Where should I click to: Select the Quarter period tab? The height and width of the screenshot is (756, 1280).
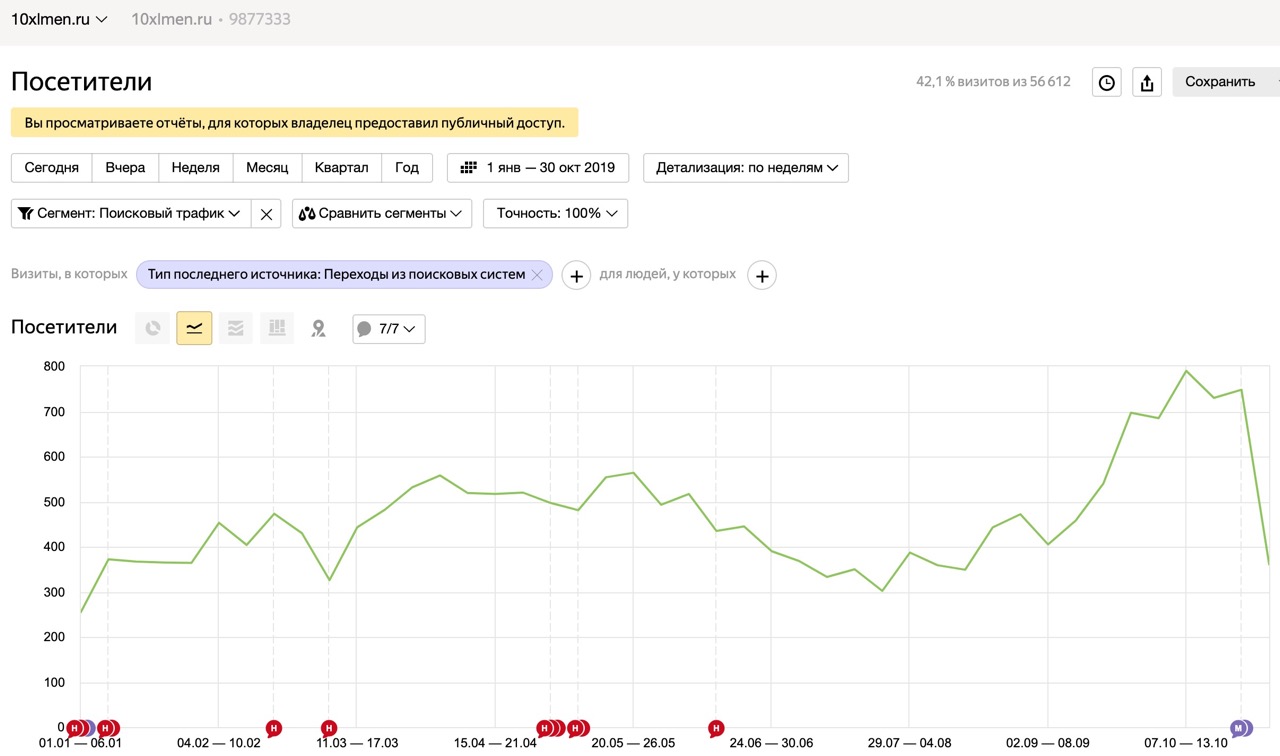point(341,168)
